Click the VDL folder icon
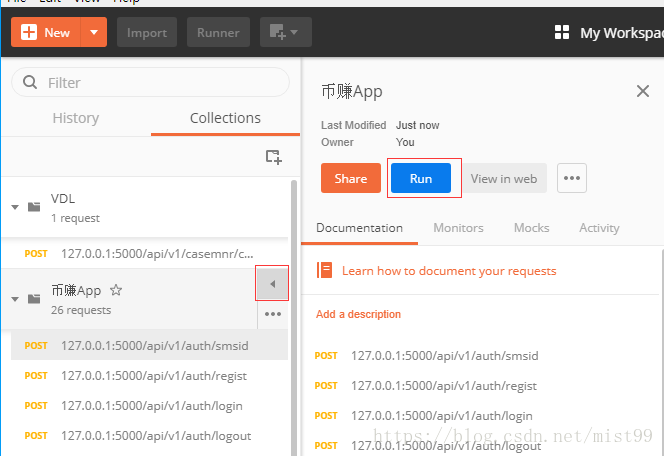 [x=34, y=207]
